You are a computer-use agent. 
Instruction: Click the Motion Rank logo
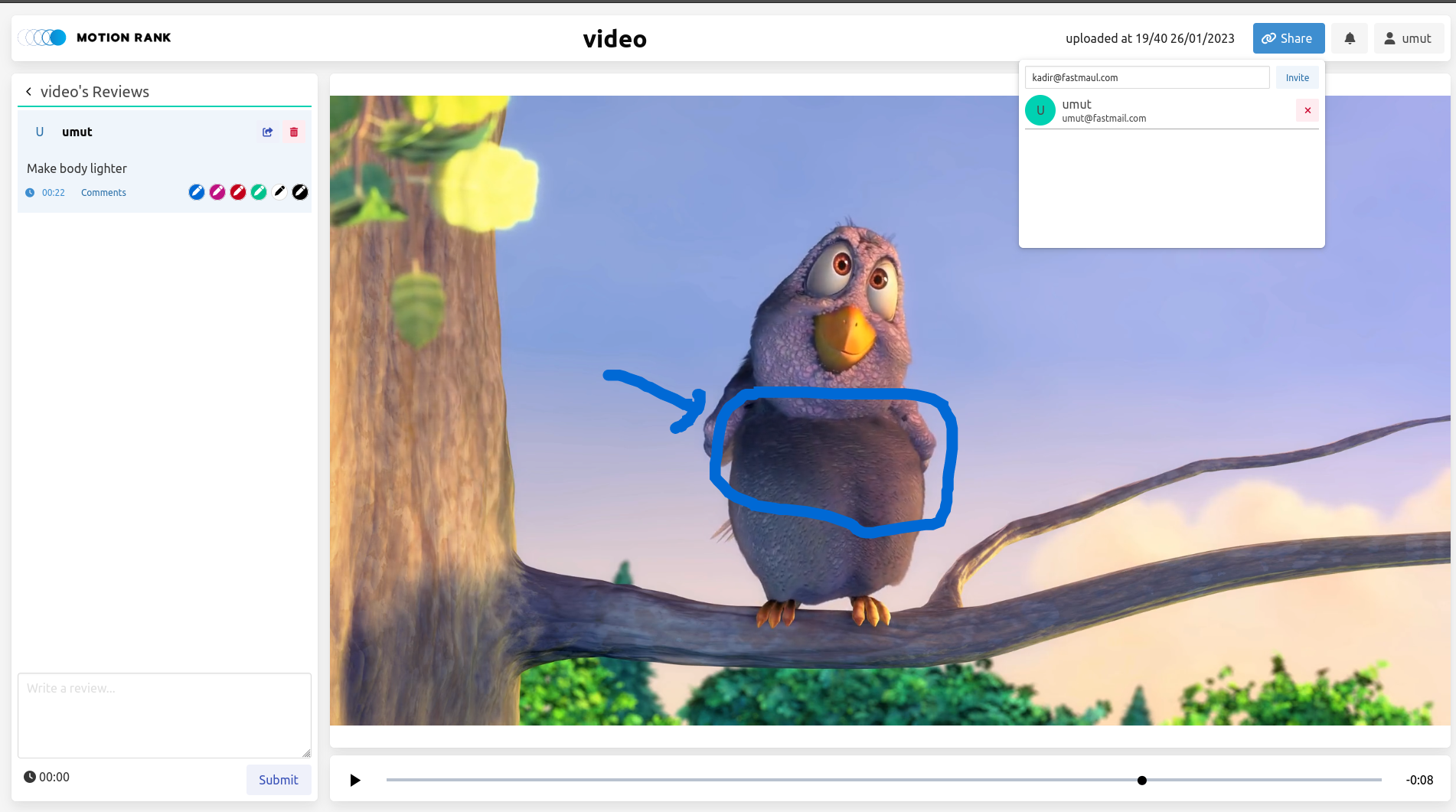pyautogui.click(x=94, y=38)
